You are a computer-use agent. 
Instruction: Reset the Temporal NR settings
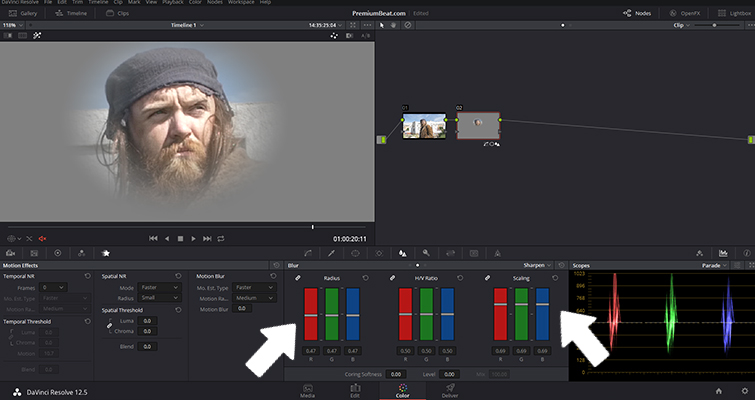coord(87,275)
